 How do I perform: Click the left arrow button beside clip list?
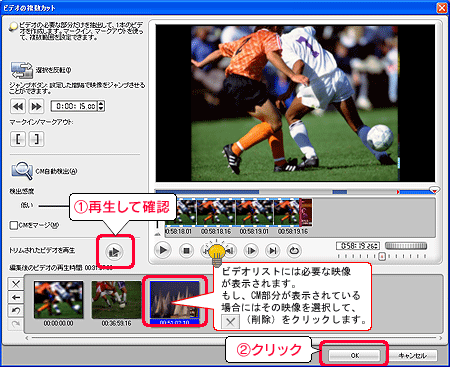coord(16,297)
